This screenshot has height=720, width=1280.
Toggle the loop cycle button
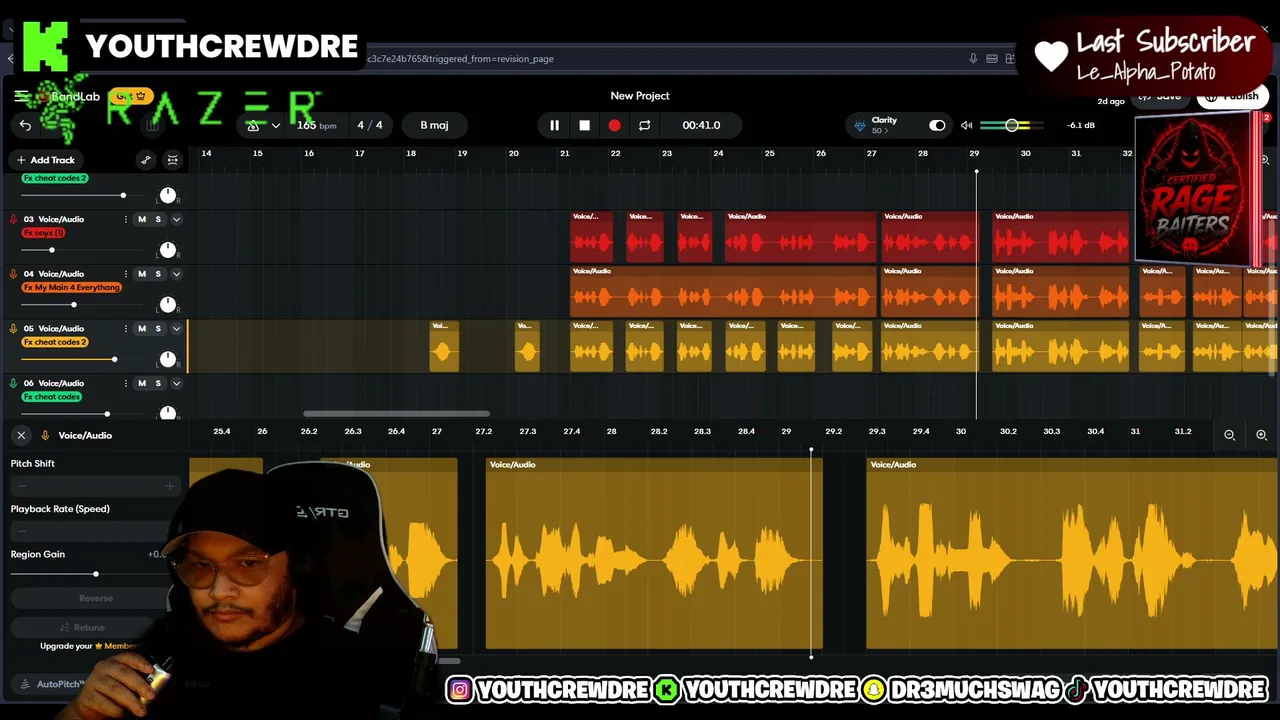pos(644,125)
